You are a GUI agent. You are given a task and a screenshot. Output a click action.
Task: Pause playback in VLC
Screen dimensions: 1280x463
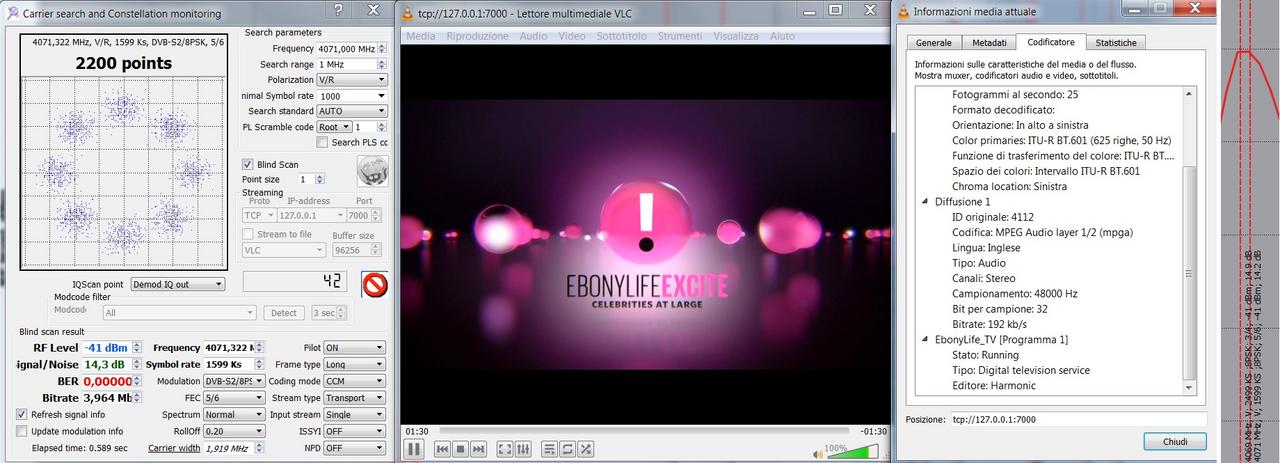click(x=413, y=449)
